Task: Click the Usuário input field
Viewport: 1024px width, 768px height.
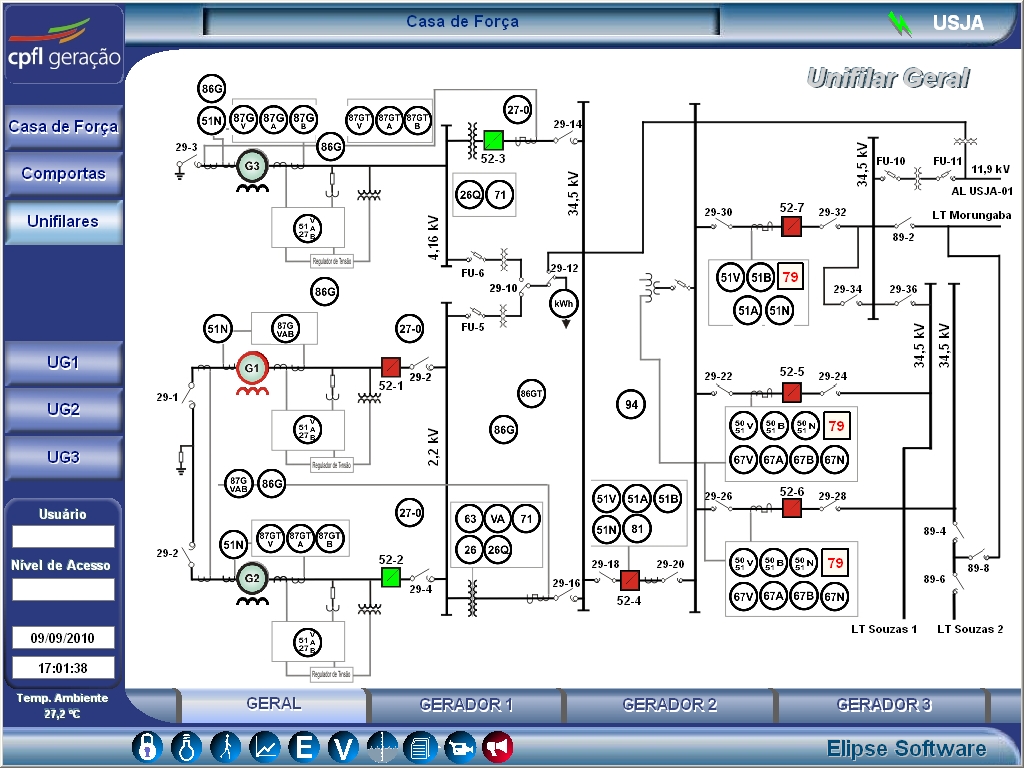Action: coord(63,536)
